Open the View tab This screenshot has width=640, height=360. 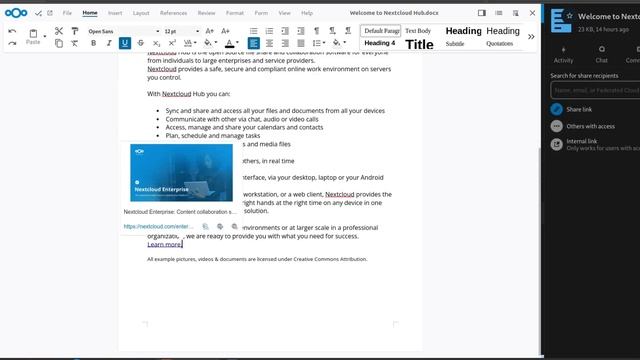(284, 13)
